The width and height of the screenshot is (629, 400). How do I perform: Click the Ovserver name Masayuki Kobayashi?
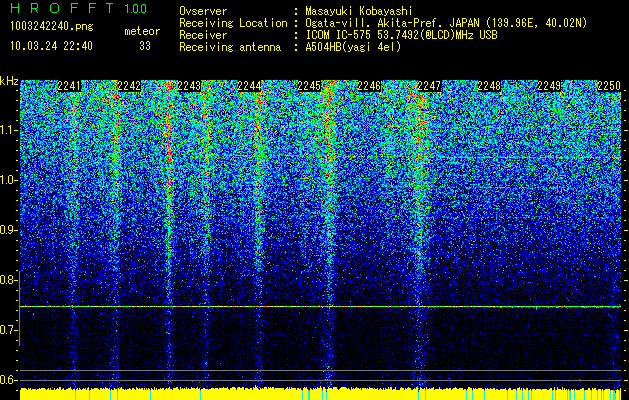[359, 12]
